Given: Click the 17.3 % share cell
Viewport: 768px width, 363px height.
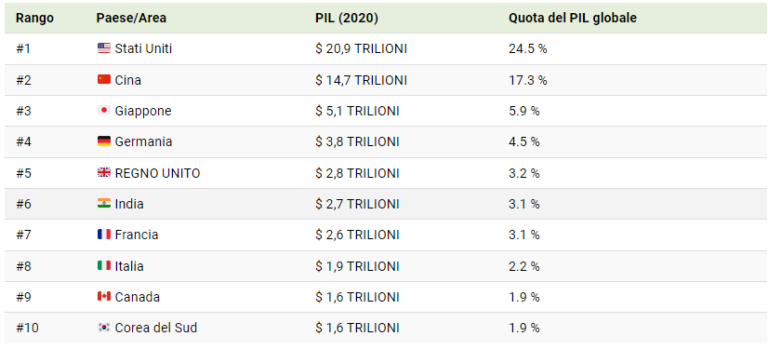Looking at the screenshot, I should pos(528,80).
